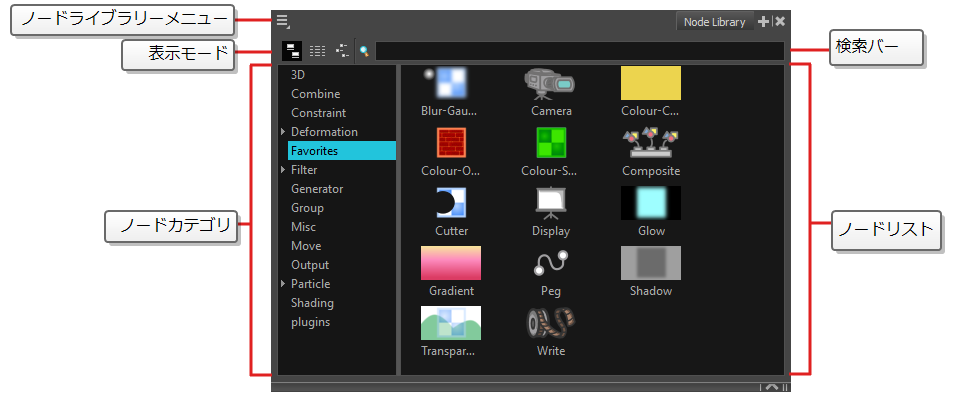This screenshot has height=402, width=957.
Task: Click in the node search bar
Action: coord(578,49)
